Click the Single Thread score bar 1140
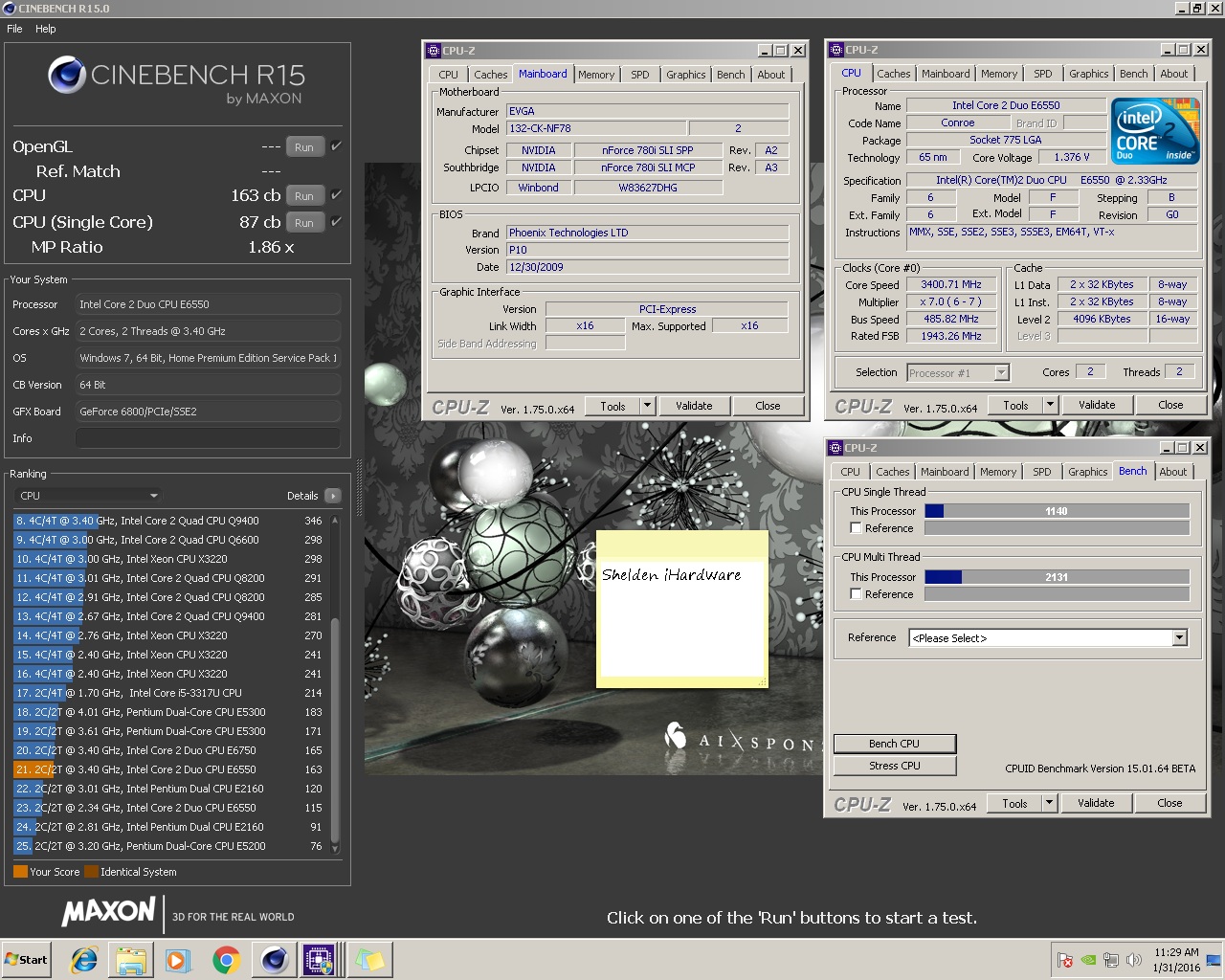Image resolution: width=1225 pixels, height=980 pixels. [x=1057, y=511]
